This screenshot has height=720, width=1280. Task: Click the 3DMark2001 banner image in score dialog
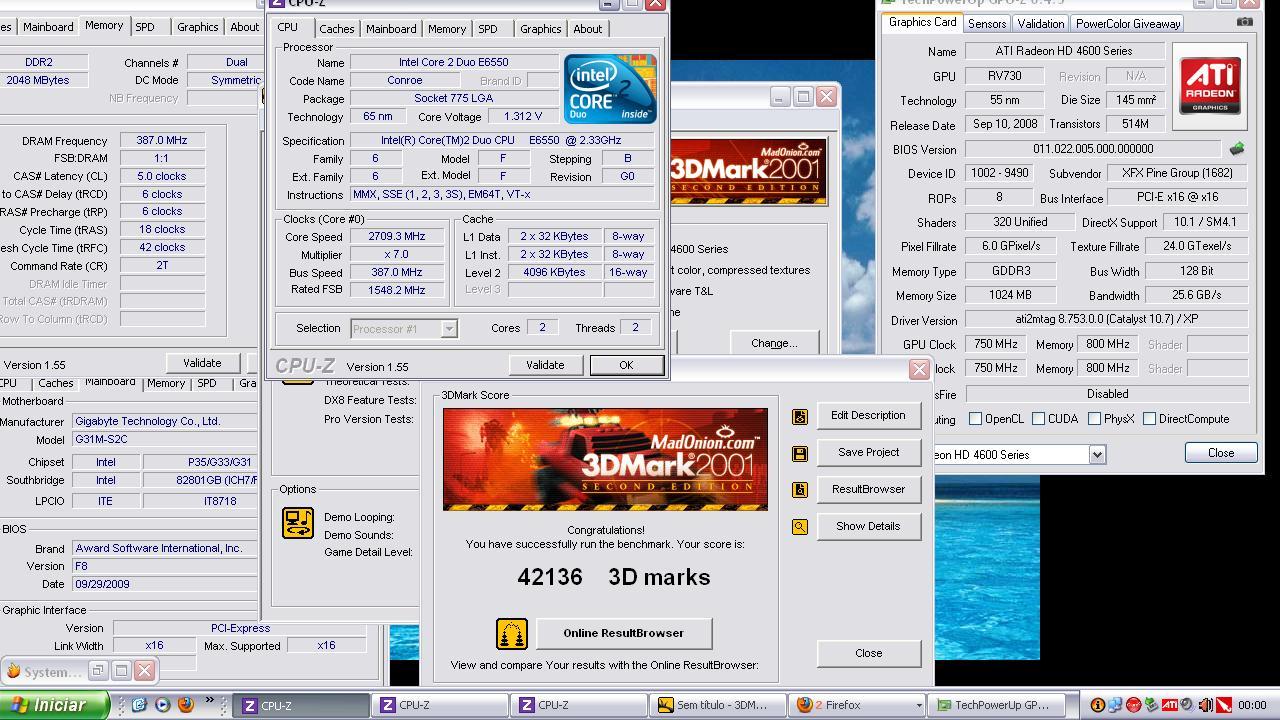605,459
